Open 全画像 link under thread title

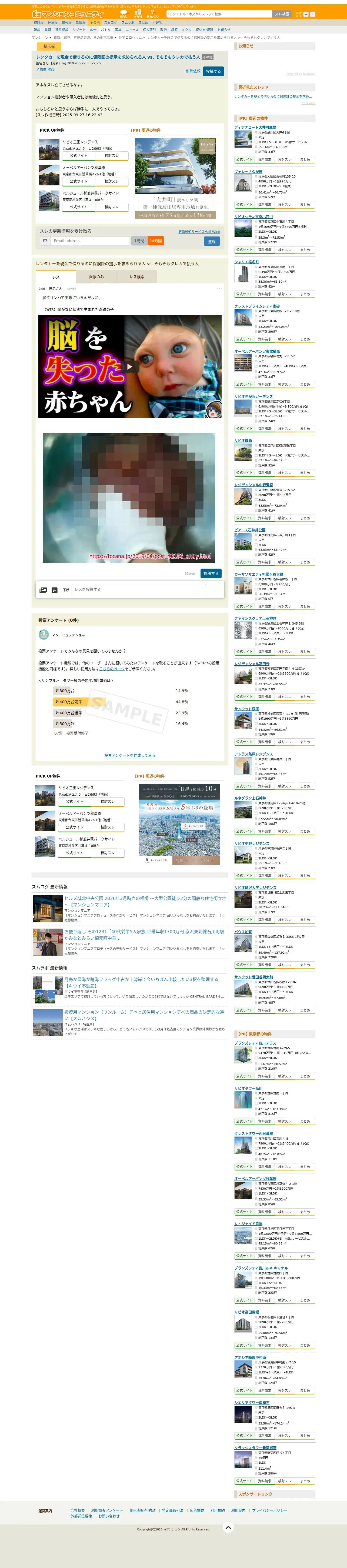(x=41, y=69)
